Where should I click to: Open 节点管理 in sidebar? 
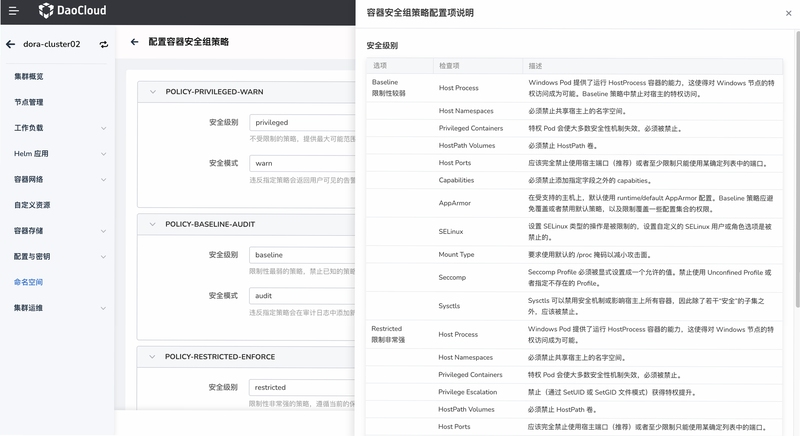pos(29,102)
